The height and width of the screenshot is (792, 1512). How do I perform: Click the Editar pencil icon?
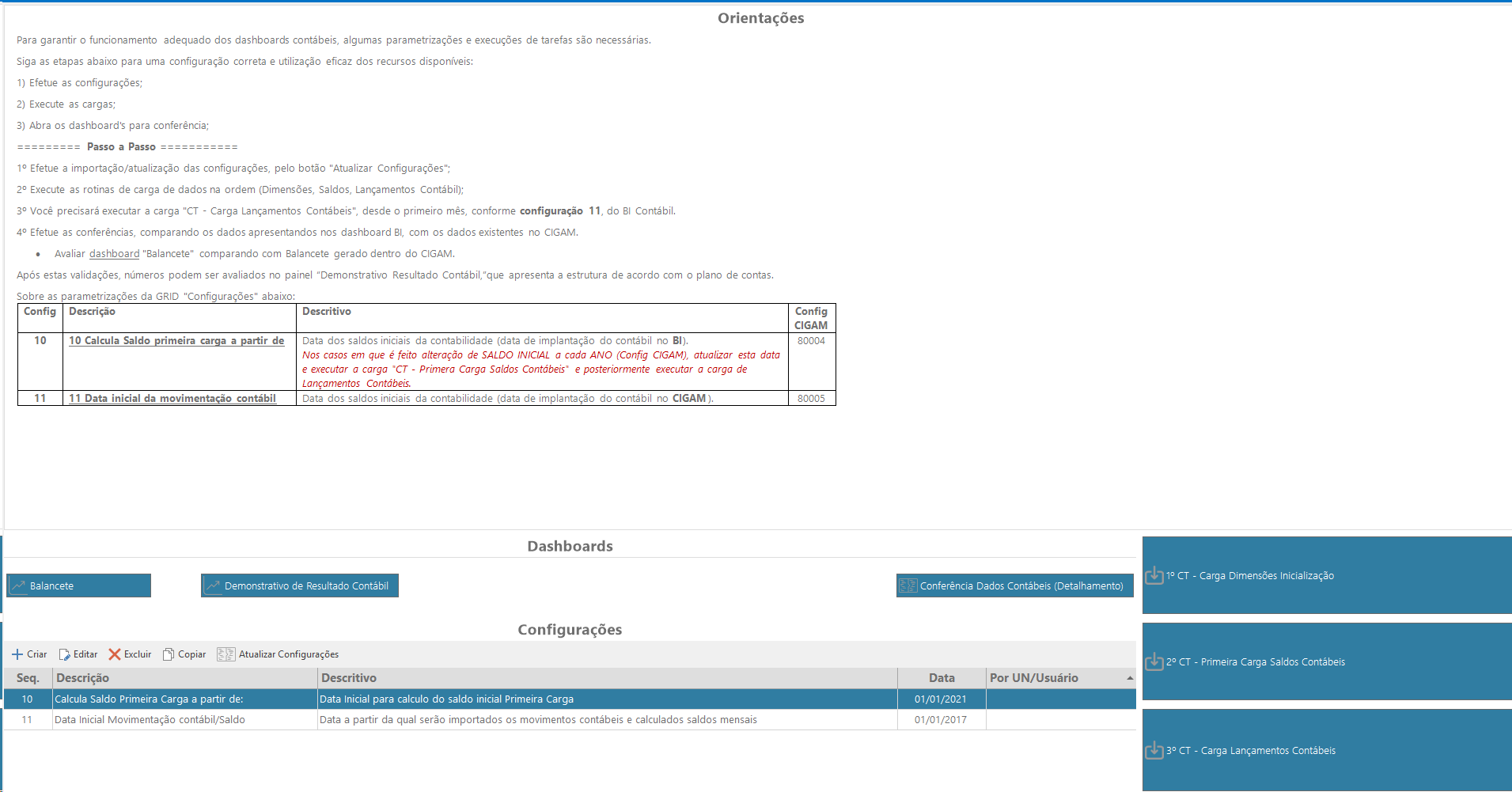coord(65,654)
